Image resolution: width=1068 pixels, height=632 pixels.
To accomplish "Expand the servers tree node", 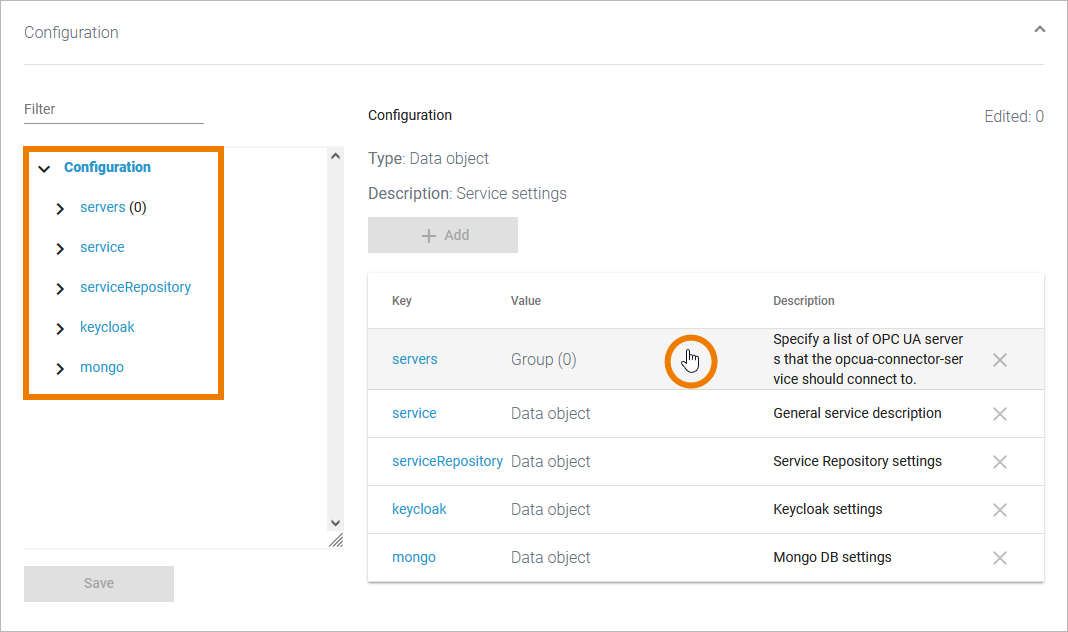I will tap(60, 209).
